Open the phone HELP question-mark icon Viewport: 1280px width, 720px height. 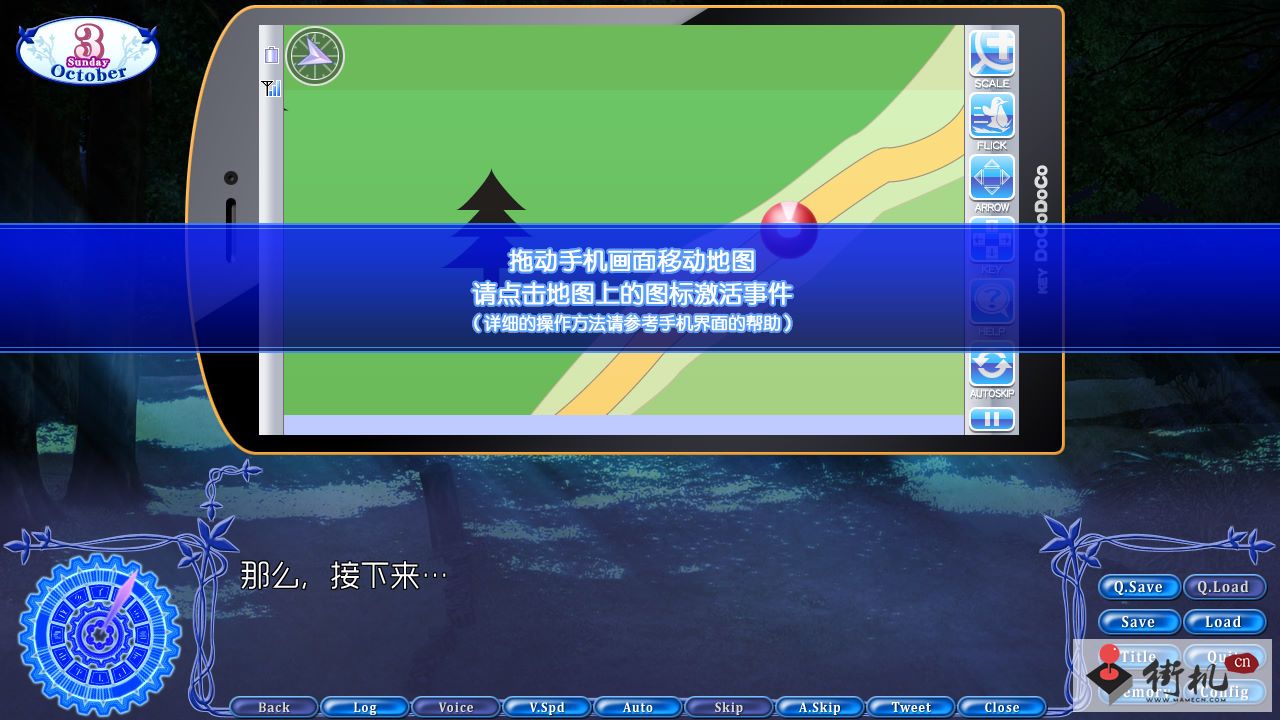tap(992, 302)
